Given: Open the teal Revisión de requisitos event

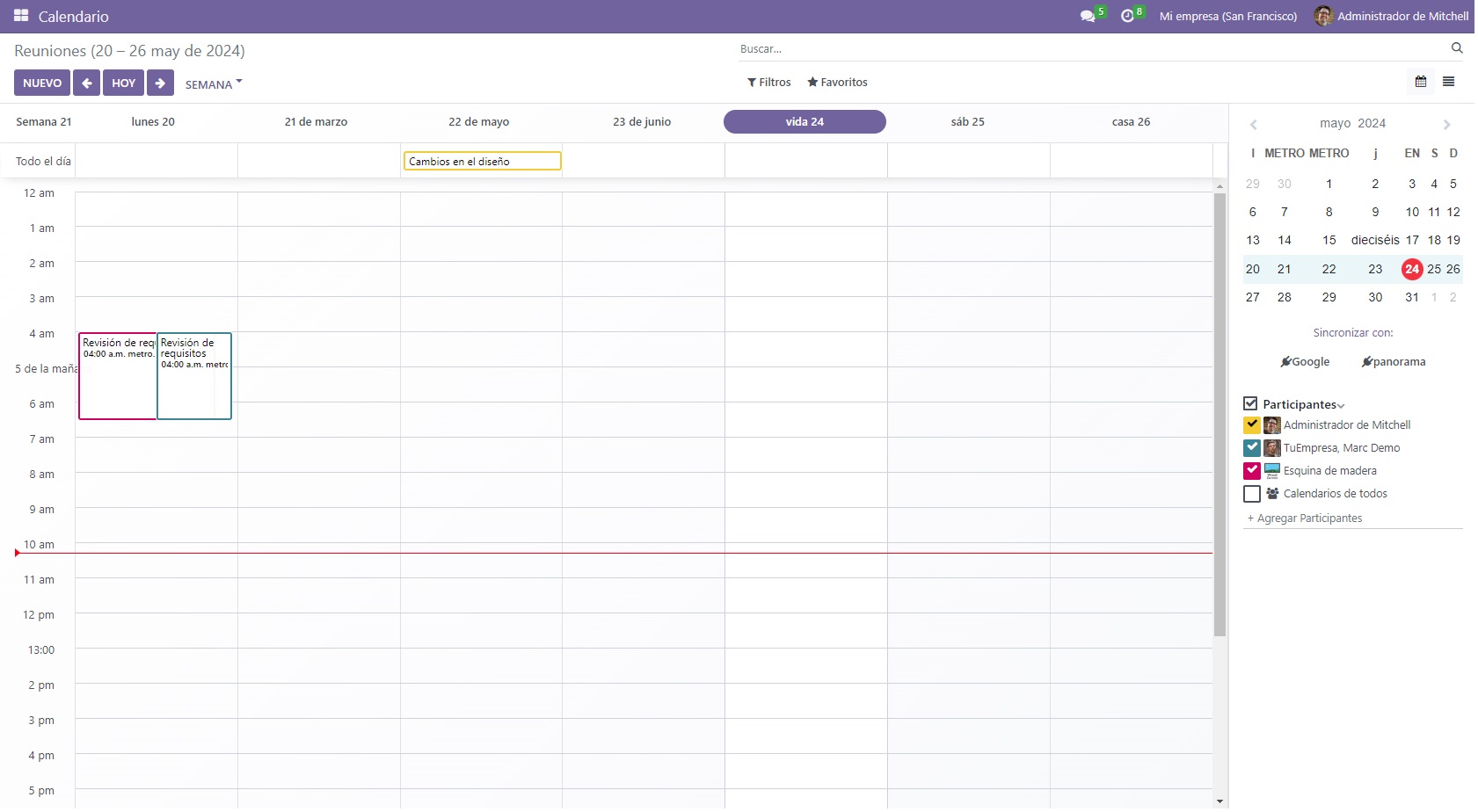Looking at the screenshot, I should tap(194, 376).
